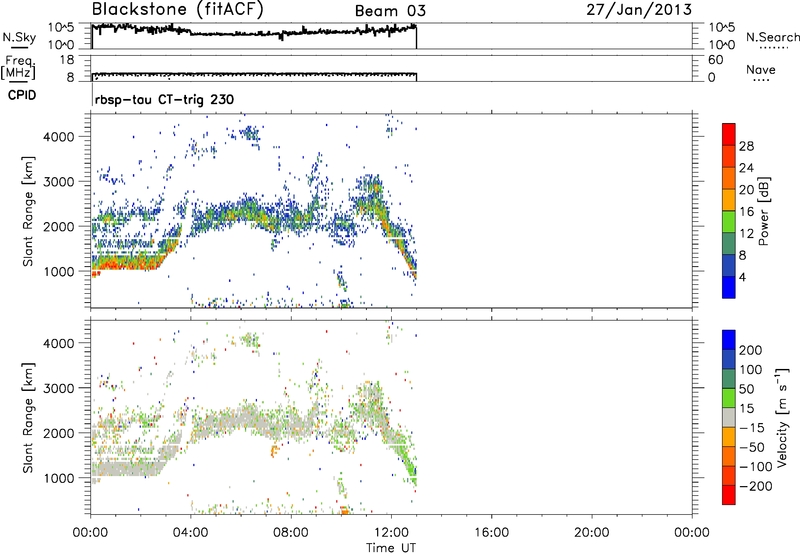This screenshot has width=800, height=554.
Task: Click the 'Nave' legend label
Action: (761, 69)
